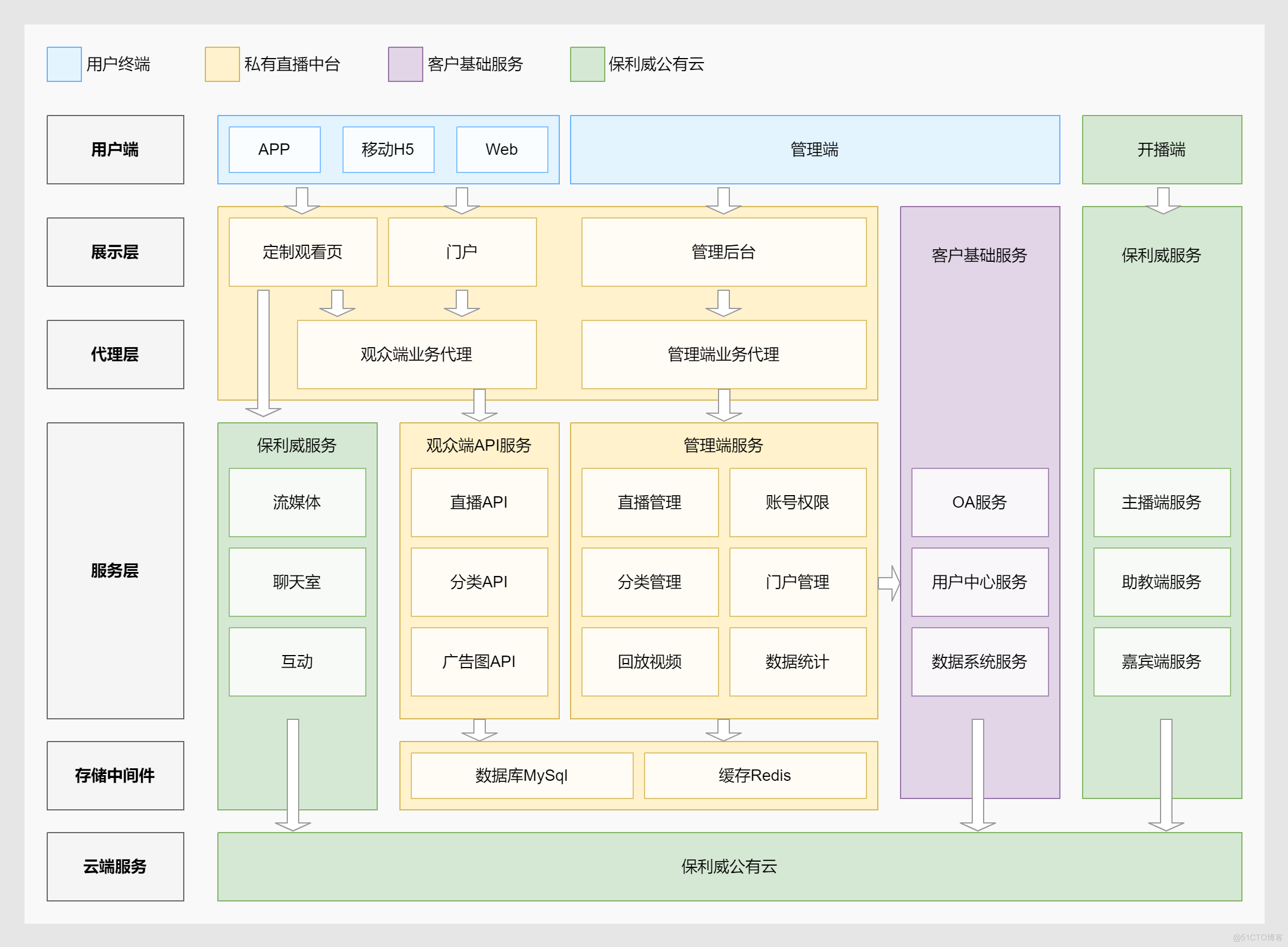
Task: Click the 聊天室 service box
Action: tap(298, 582)
